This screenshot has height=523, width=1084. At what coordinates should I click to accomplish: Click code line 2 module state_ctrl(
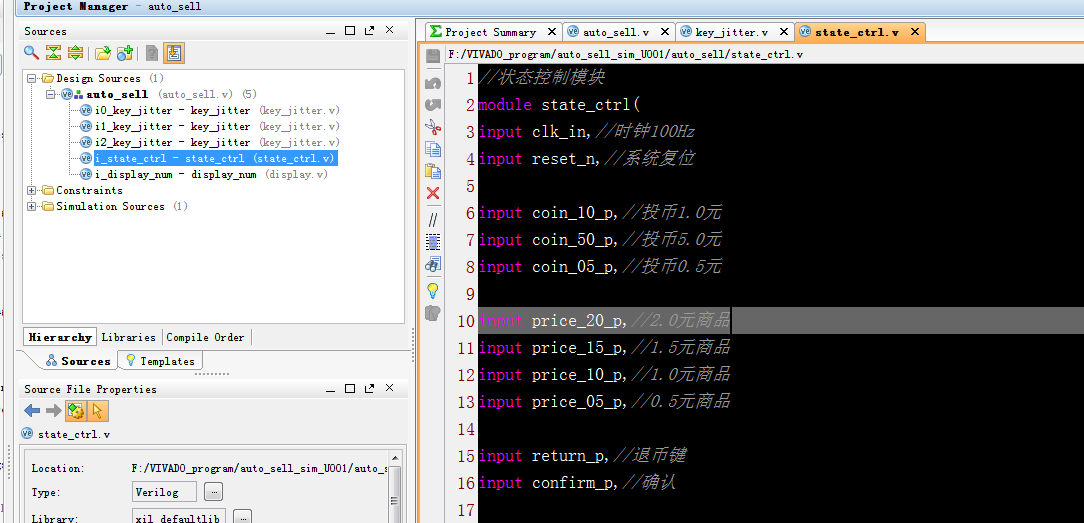click(560, 105)
